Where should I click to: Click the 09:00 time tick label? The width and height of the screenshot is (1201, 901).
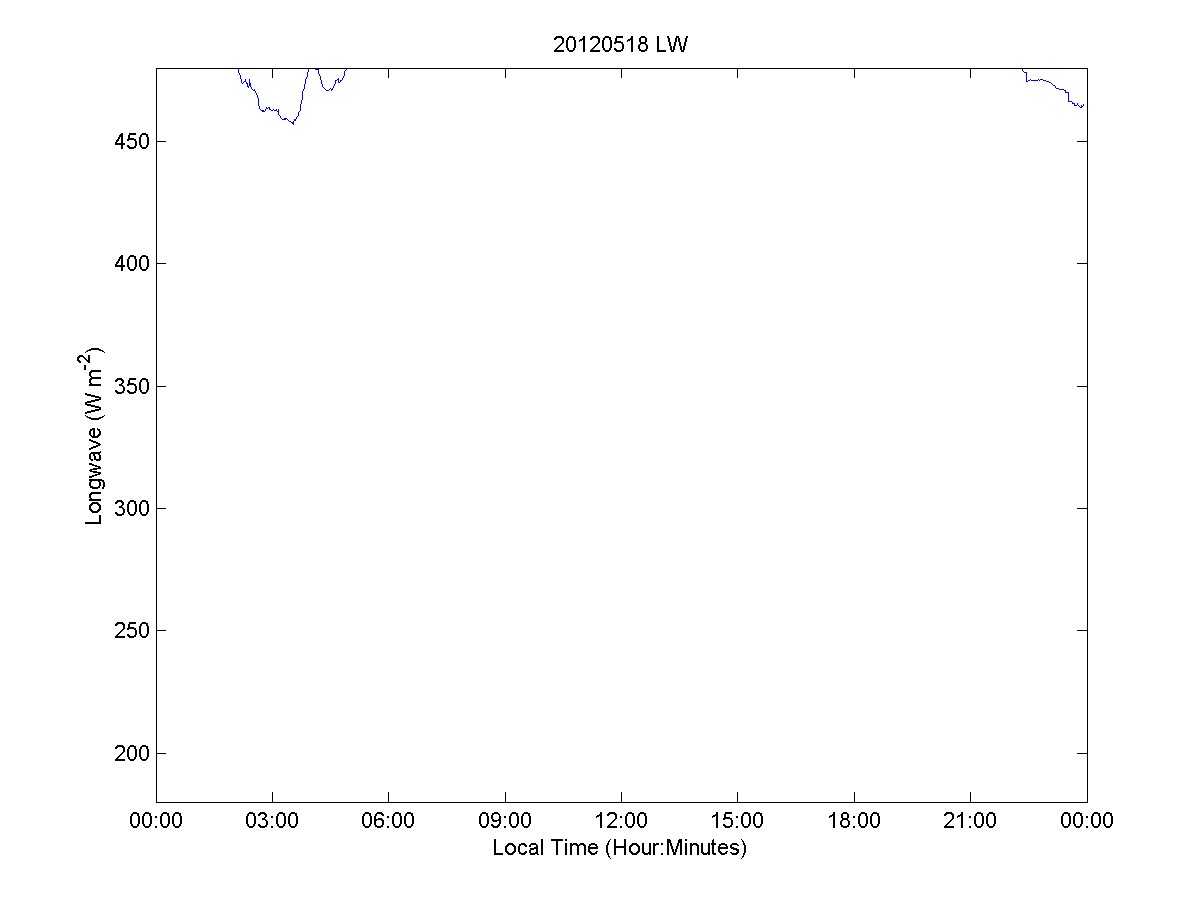505,821
